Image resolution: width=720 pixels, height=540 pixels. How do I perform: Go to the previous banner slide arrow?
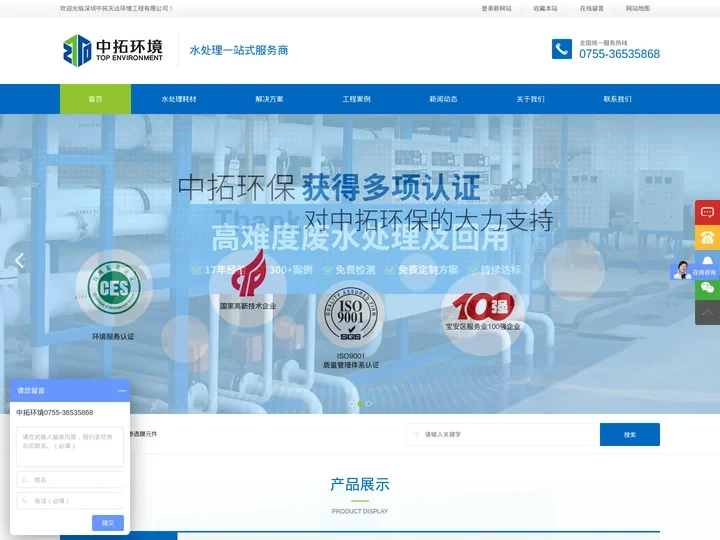(19, 260)
